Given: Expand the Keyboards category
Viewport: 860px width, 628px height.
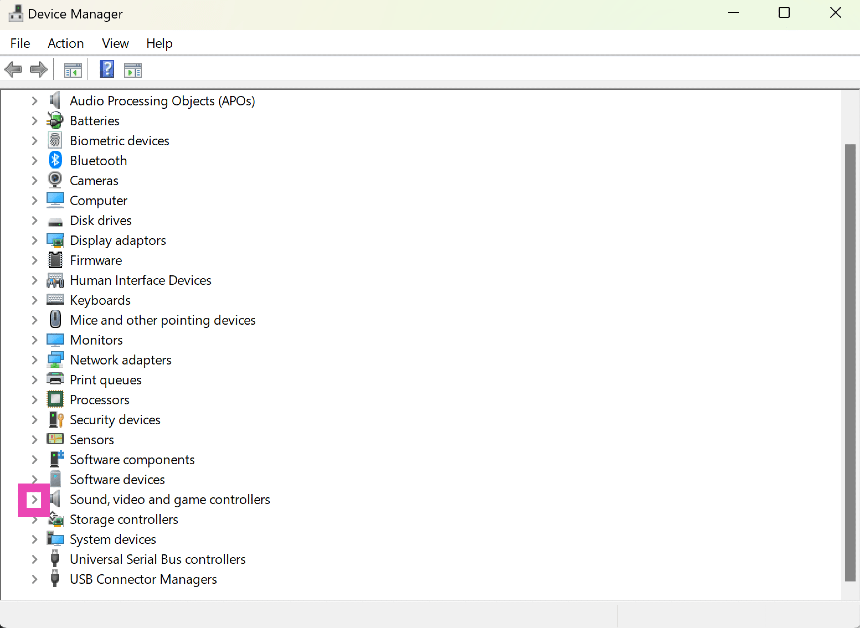Looking at the screenshot, I should (x=33, y=300).
